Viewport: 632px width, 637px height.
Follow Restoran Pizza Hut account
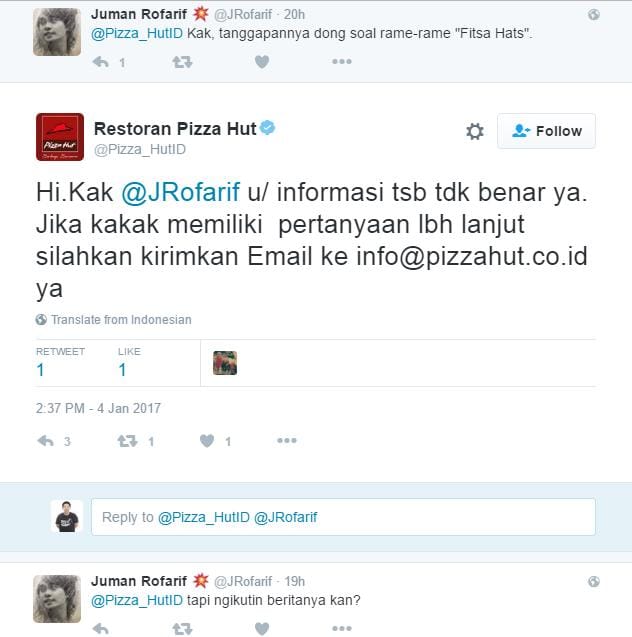(546, 131)
